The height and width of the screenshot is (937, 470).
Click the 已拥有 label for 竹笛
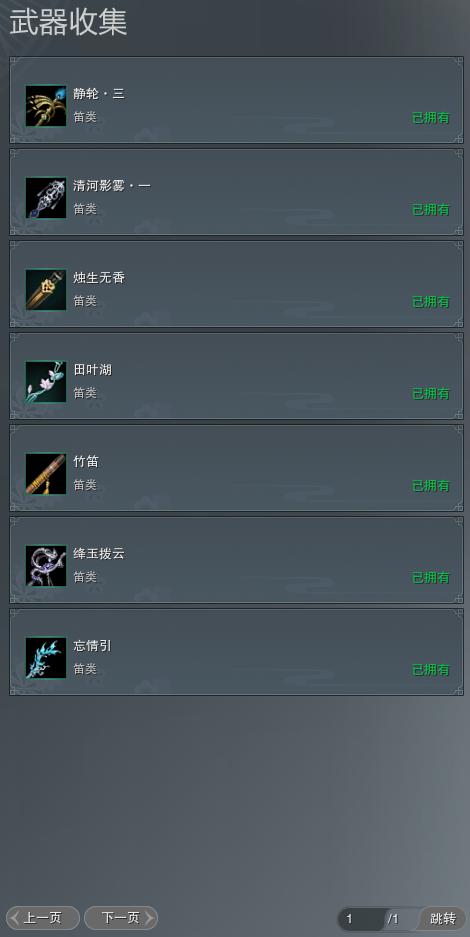(431, 486)
